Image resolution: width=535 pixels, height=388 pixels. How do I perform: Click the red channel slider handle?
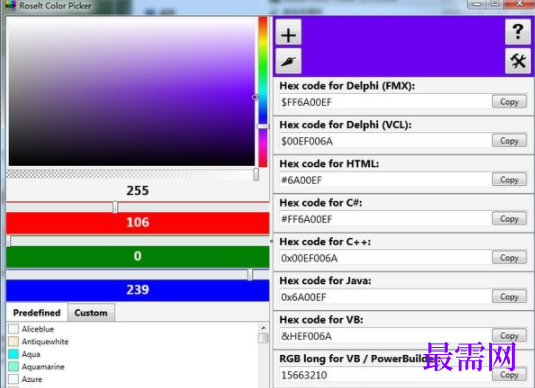coord(115,207)
